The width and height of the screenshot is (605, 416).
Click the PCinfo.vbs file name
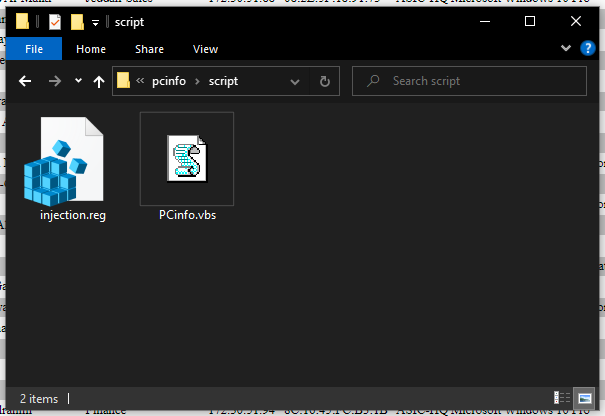[x=187, y=215]
